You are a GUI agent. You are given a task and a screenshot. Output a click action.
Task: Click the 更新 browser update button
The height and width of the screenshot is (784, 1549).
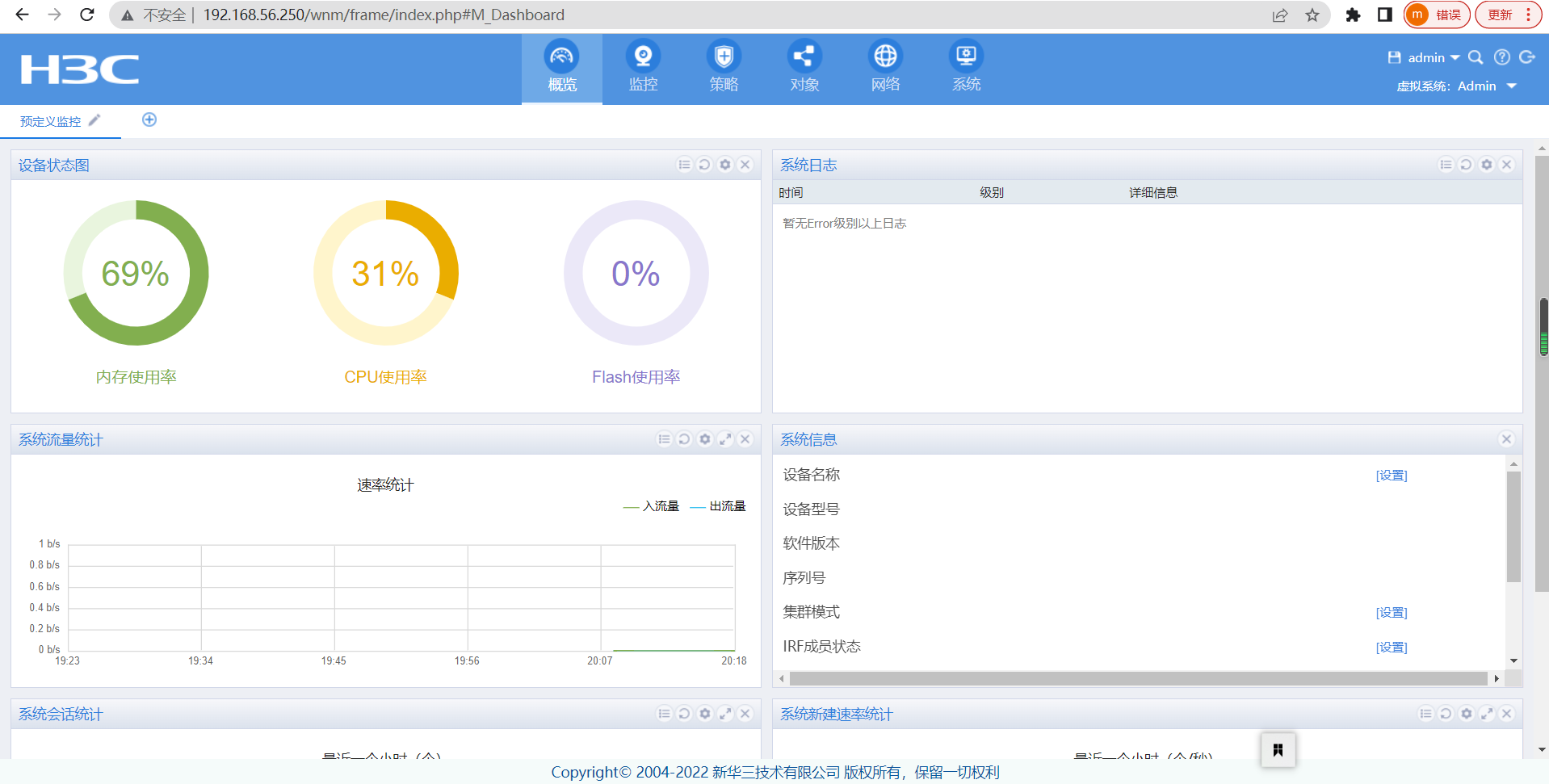pos(1508,15)
